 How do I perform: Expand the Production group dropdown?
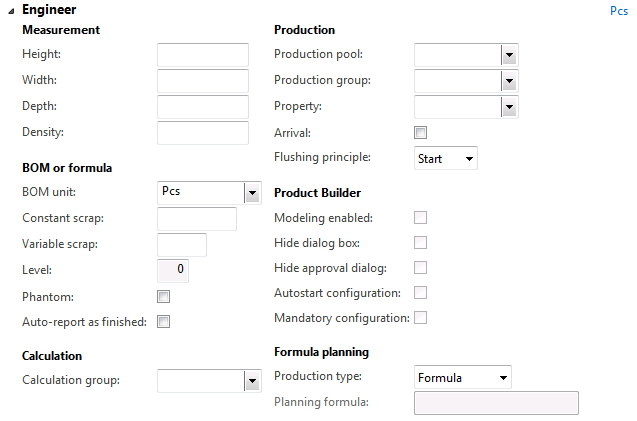click(x=509, y=81)
